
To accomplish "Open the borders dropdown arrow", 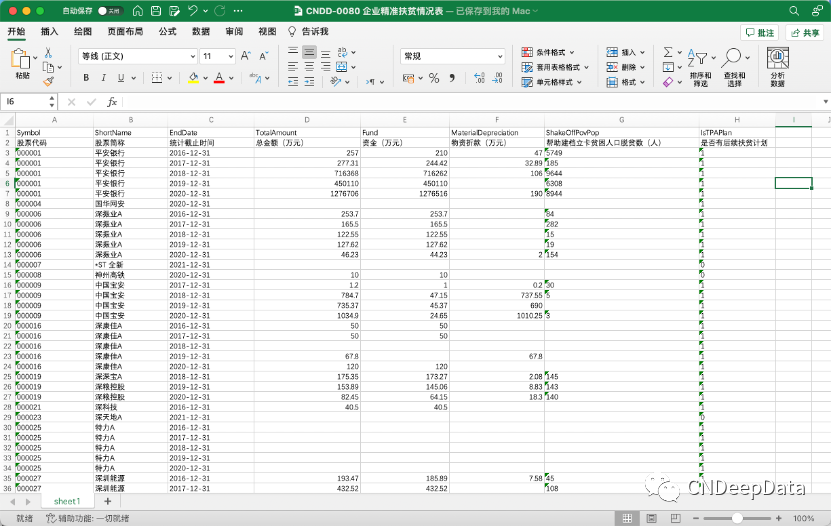I will point(170,78).
